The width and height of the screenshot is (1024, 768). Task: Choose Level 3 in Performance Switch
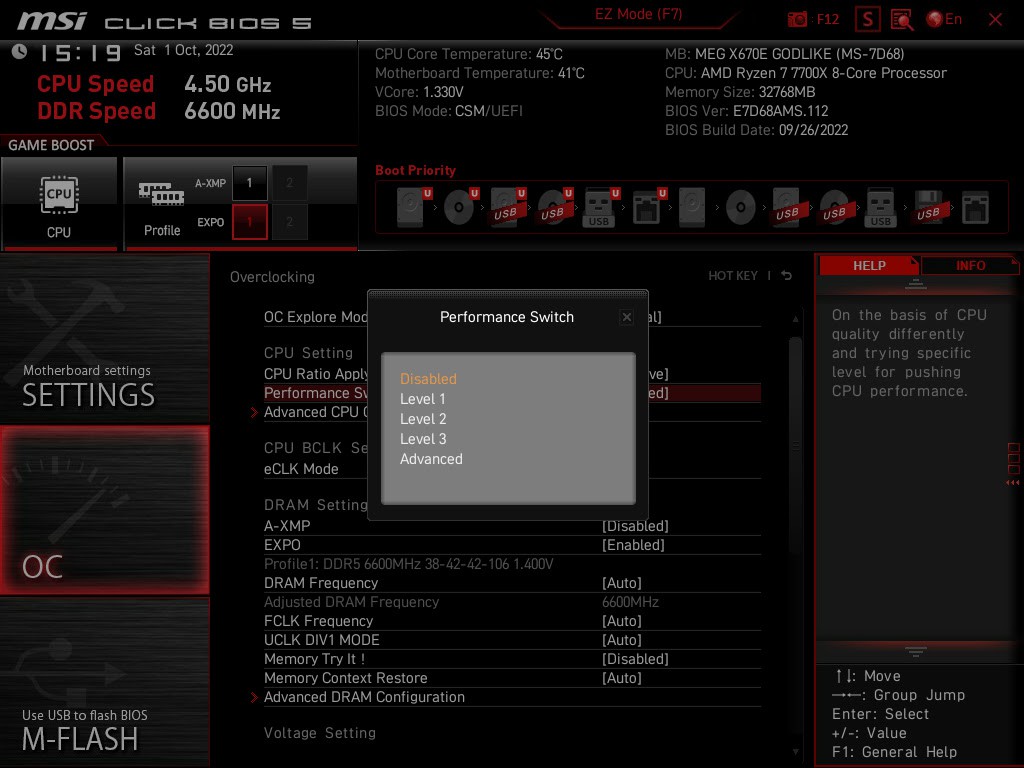pos(423,439)
